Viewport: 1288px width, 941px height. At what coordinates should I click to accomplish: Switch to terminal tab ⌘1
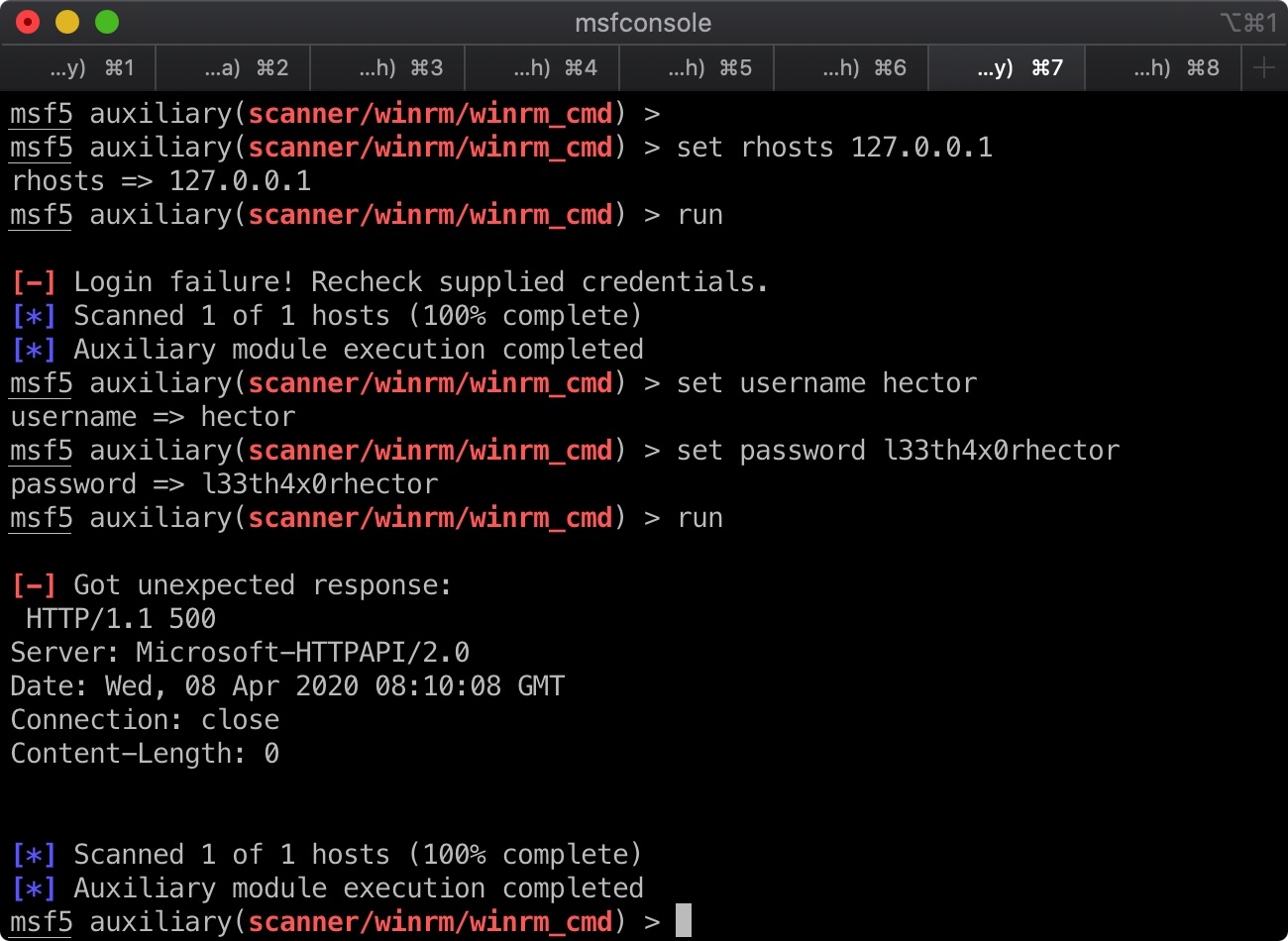[78, 67]
